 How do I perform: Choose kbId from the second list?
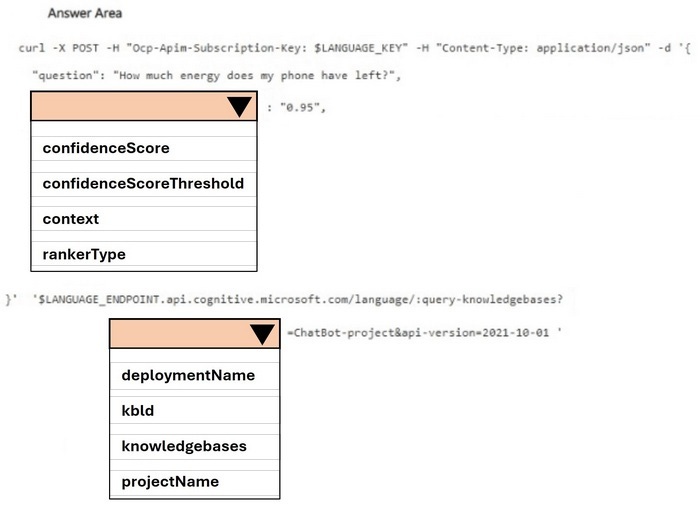(195, 411)
